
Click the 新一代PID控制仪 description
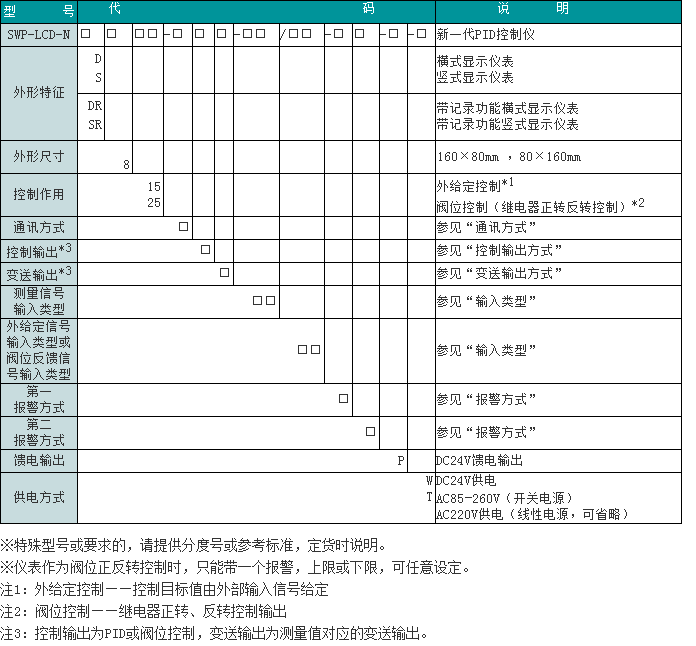click(x=486, y=35)
